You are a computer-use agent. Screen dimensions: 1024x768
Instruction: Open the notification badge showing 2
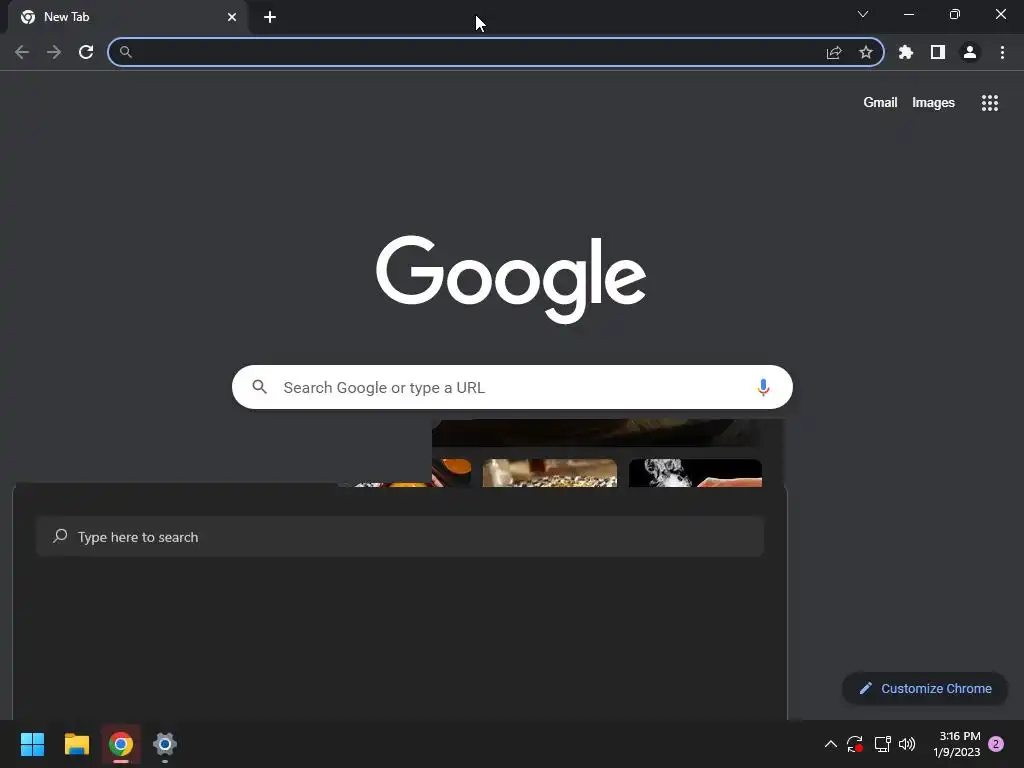996,744
